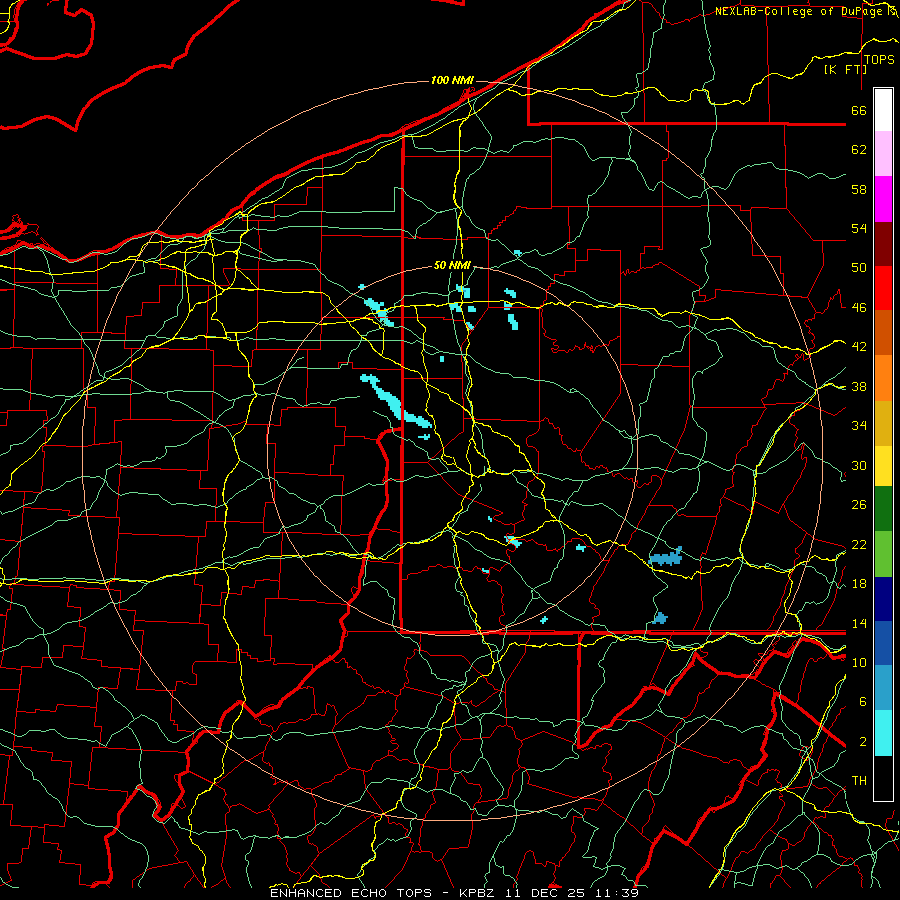This screenshot has height=900, width=900.
Task: Click the 42 legend value label
Action: point(859,347)
